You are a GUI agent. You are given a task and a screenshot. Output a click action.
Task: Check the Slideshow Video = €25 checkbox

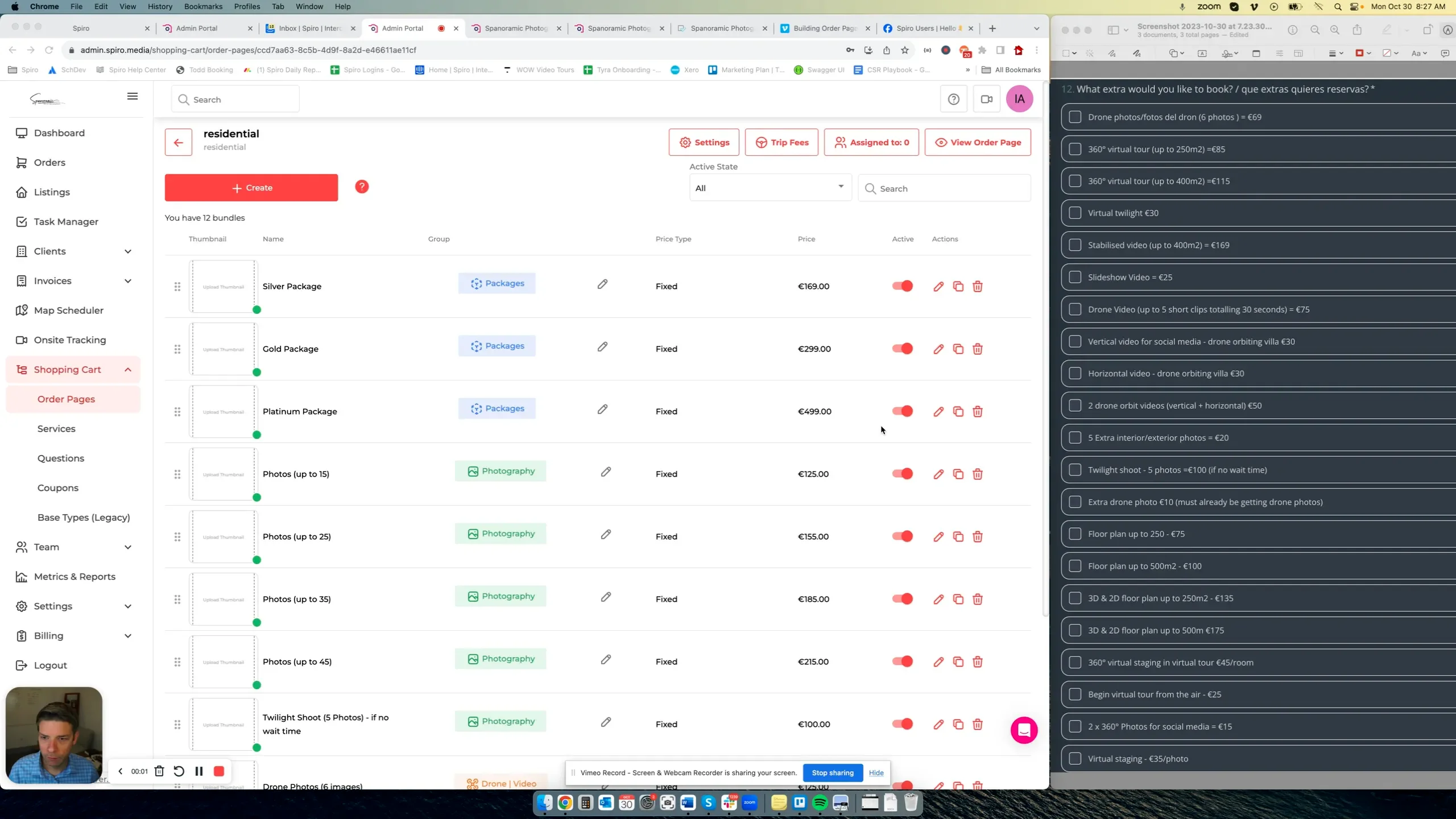(x=1075, y=277)
